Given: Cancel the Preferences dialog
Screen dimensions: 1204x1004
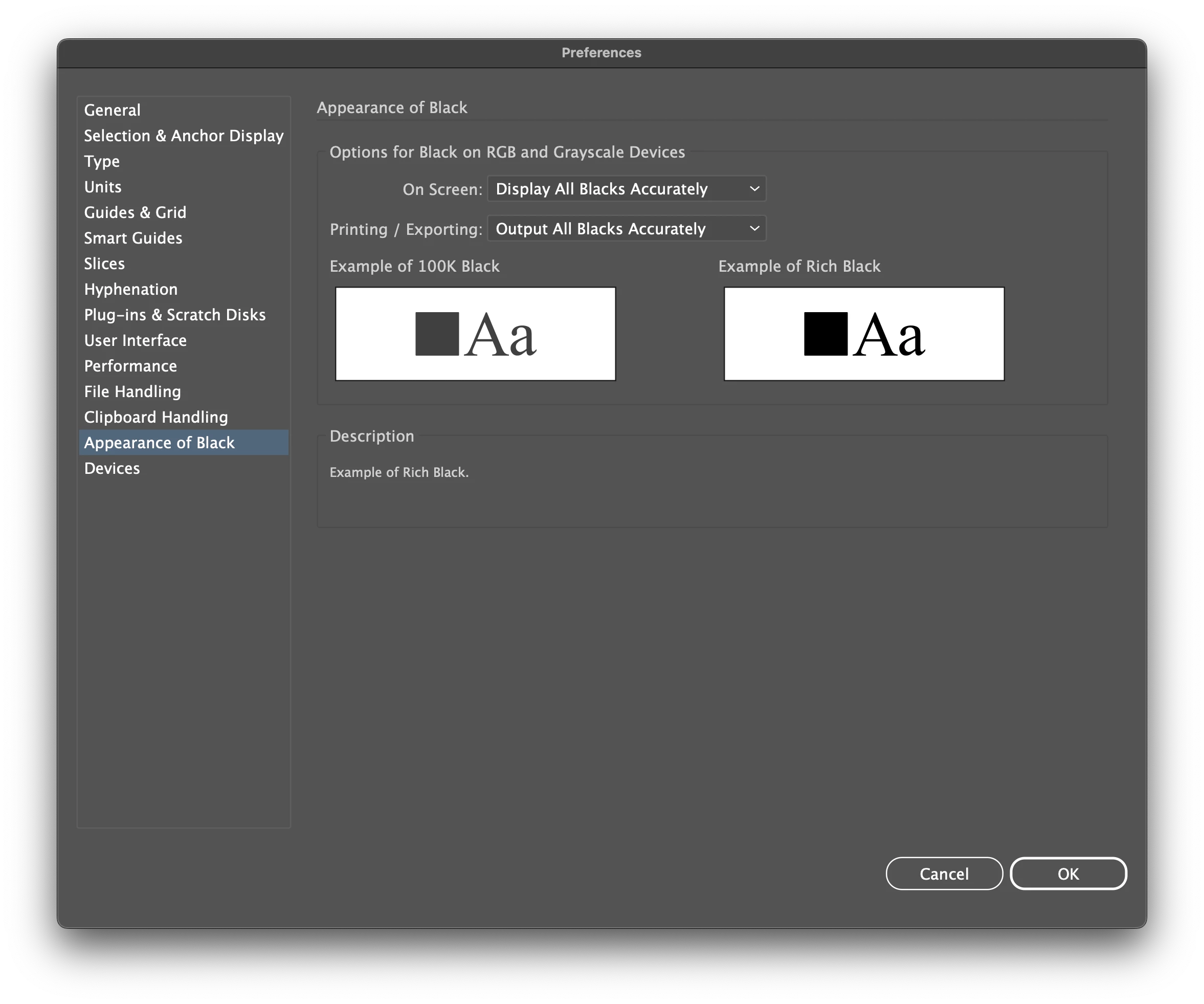Looking at the screenshot, I should click(944, 874).
